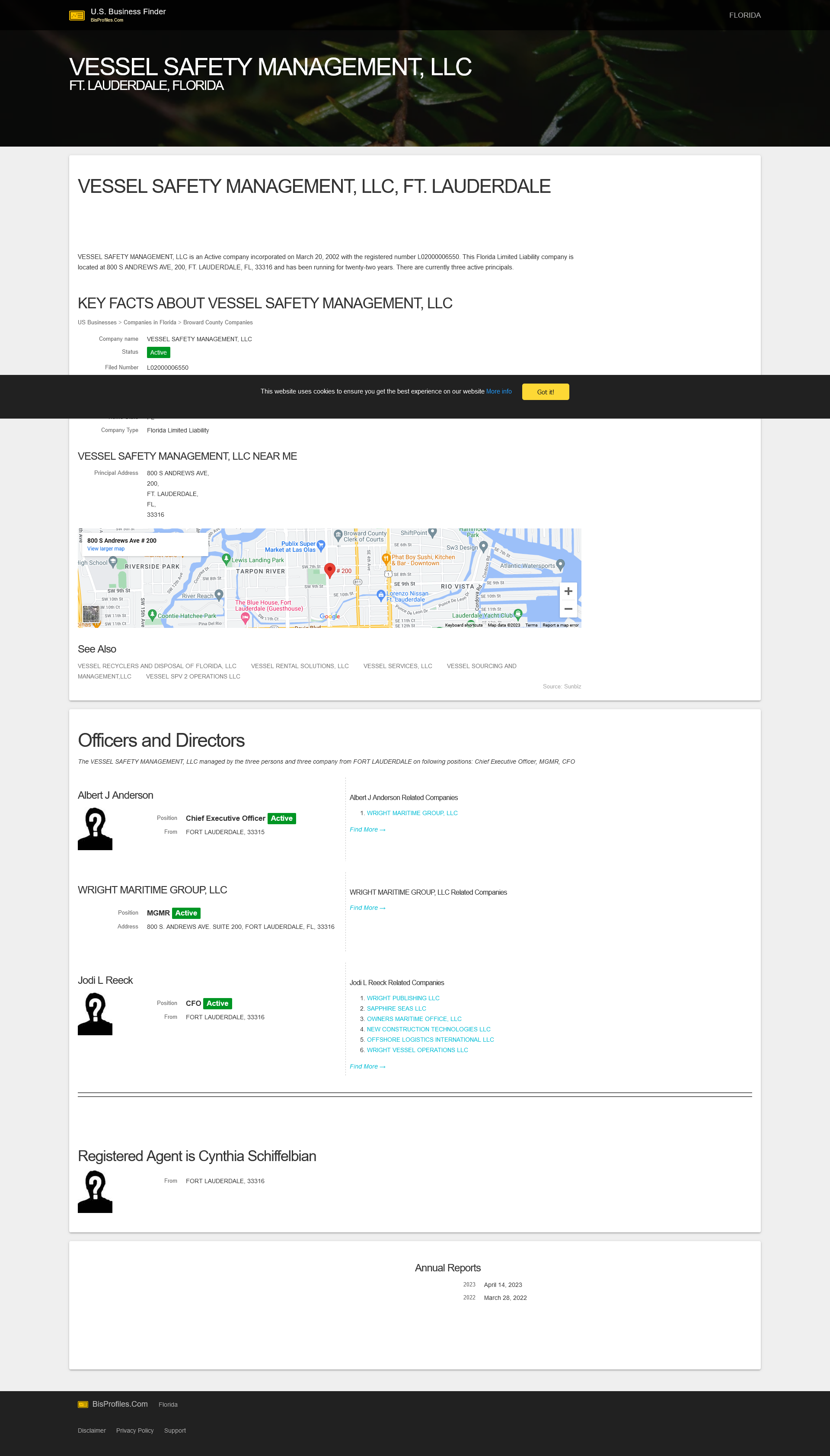This screenshot has width=830, height=1456.
Task: Open the Florida footer link
Action: (x=168, y=1404)
